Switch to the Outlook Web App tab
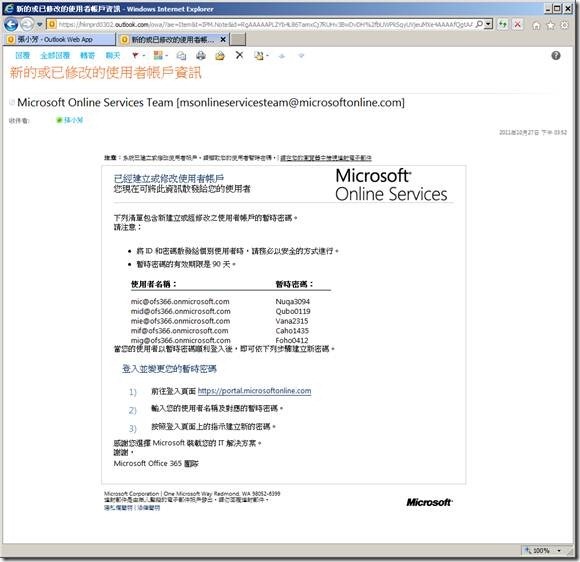Viewport: 580px width, 562px height. [x=60, y=39]
